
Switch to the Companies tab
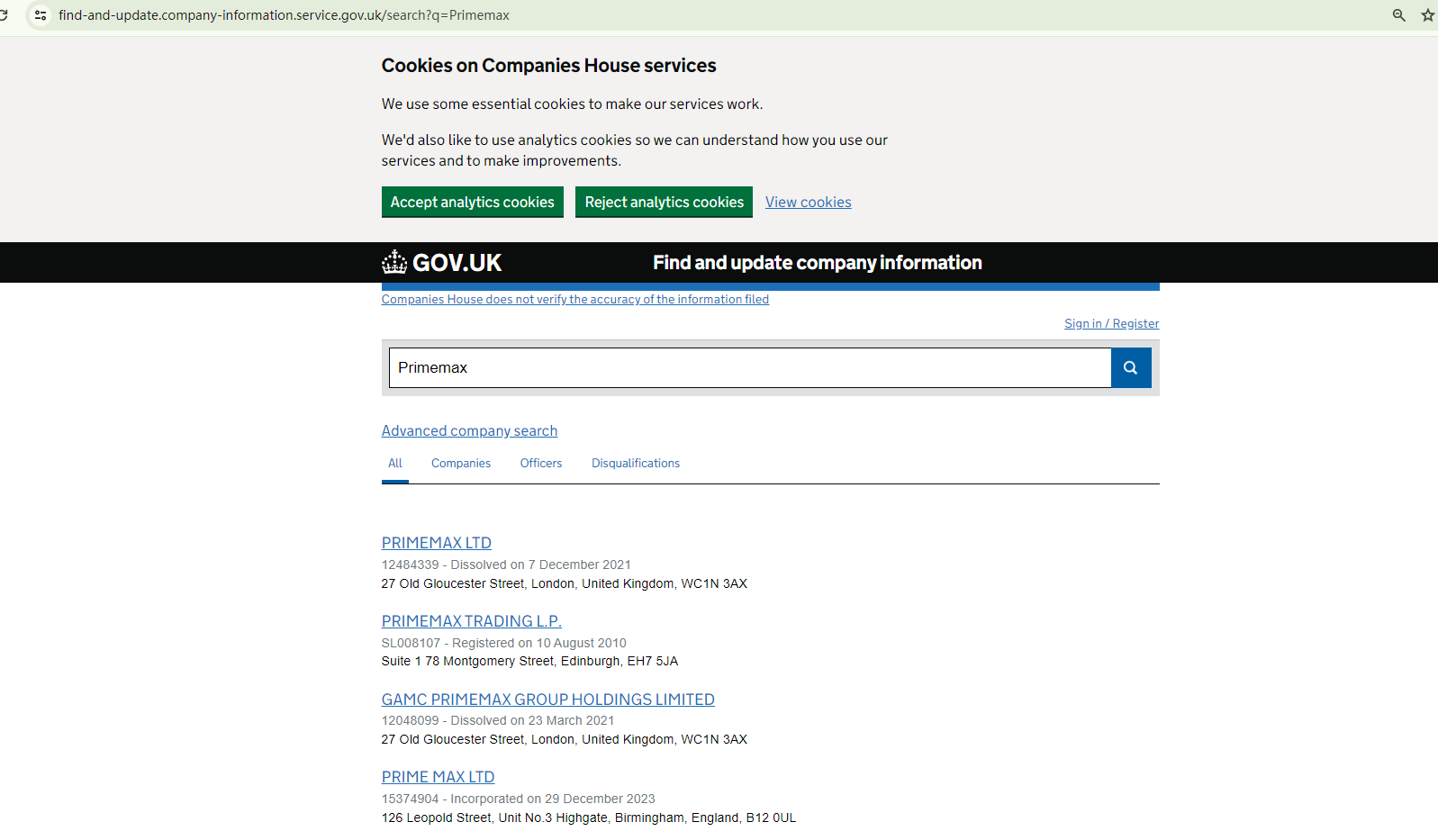(x=461, y=464)
